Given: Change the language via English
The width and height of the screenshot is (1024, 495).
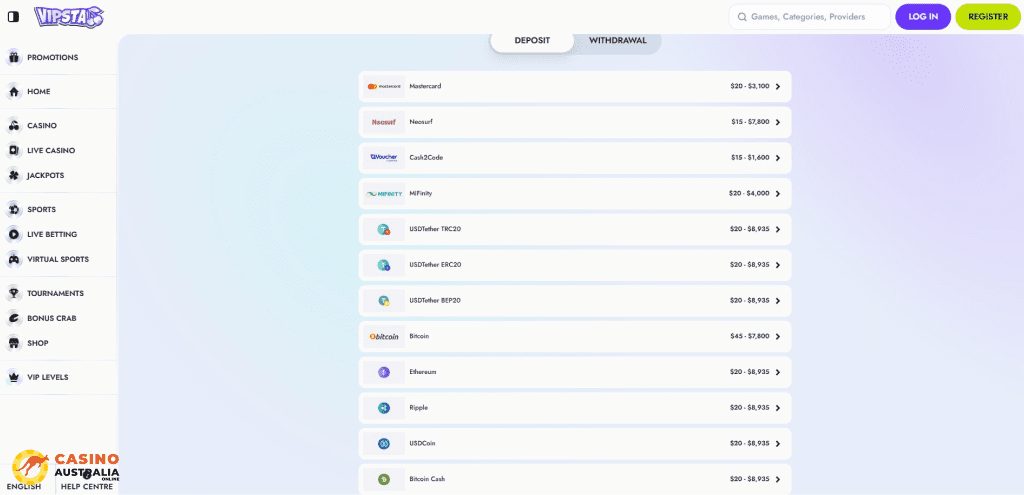Looking at the screenshot, I should point(24,487).
